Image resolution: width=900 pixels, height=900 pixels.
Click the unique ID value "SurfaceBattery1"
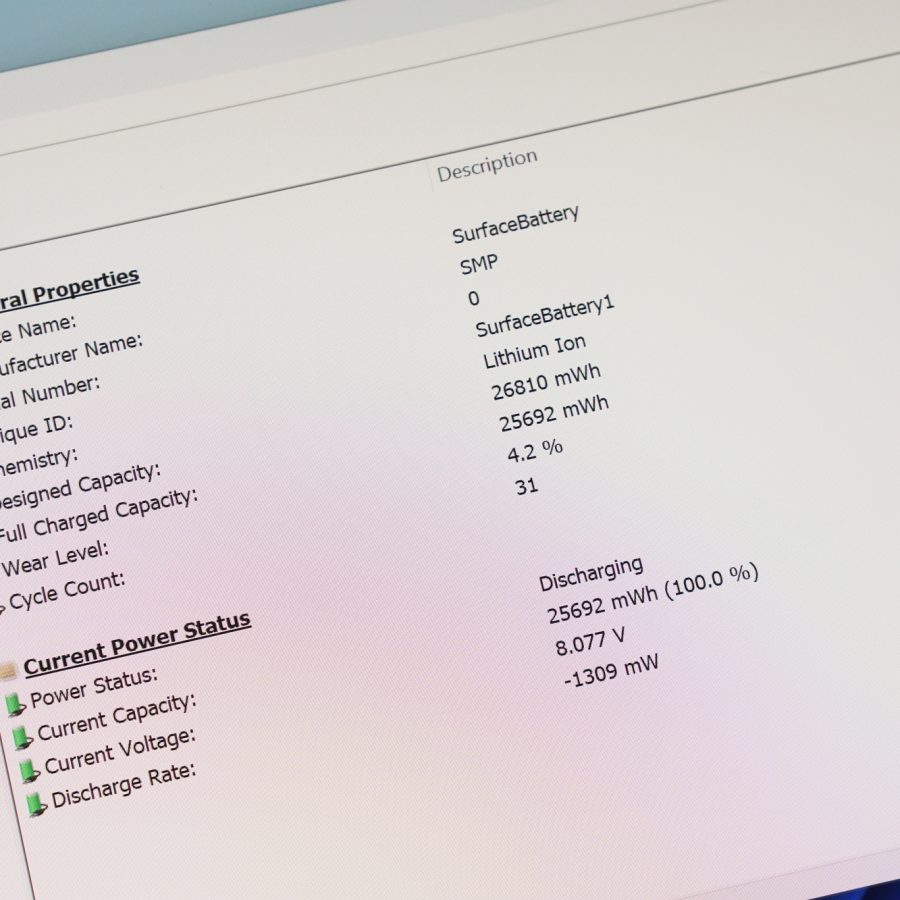click(x=545, y=317)
